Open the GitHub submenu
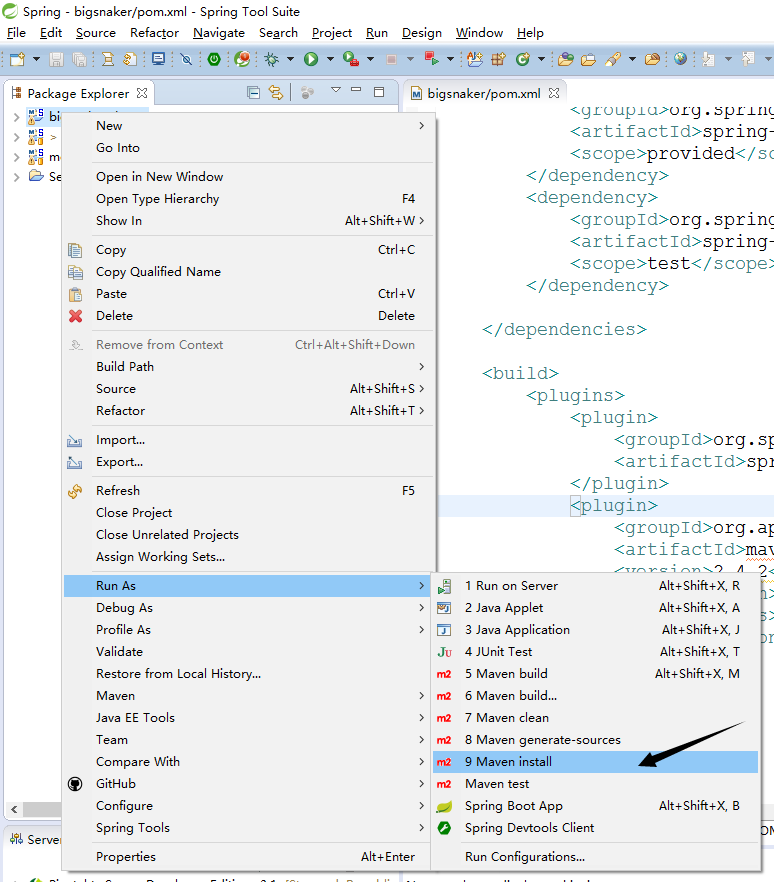774x882 pixels. tap(248, 784)
